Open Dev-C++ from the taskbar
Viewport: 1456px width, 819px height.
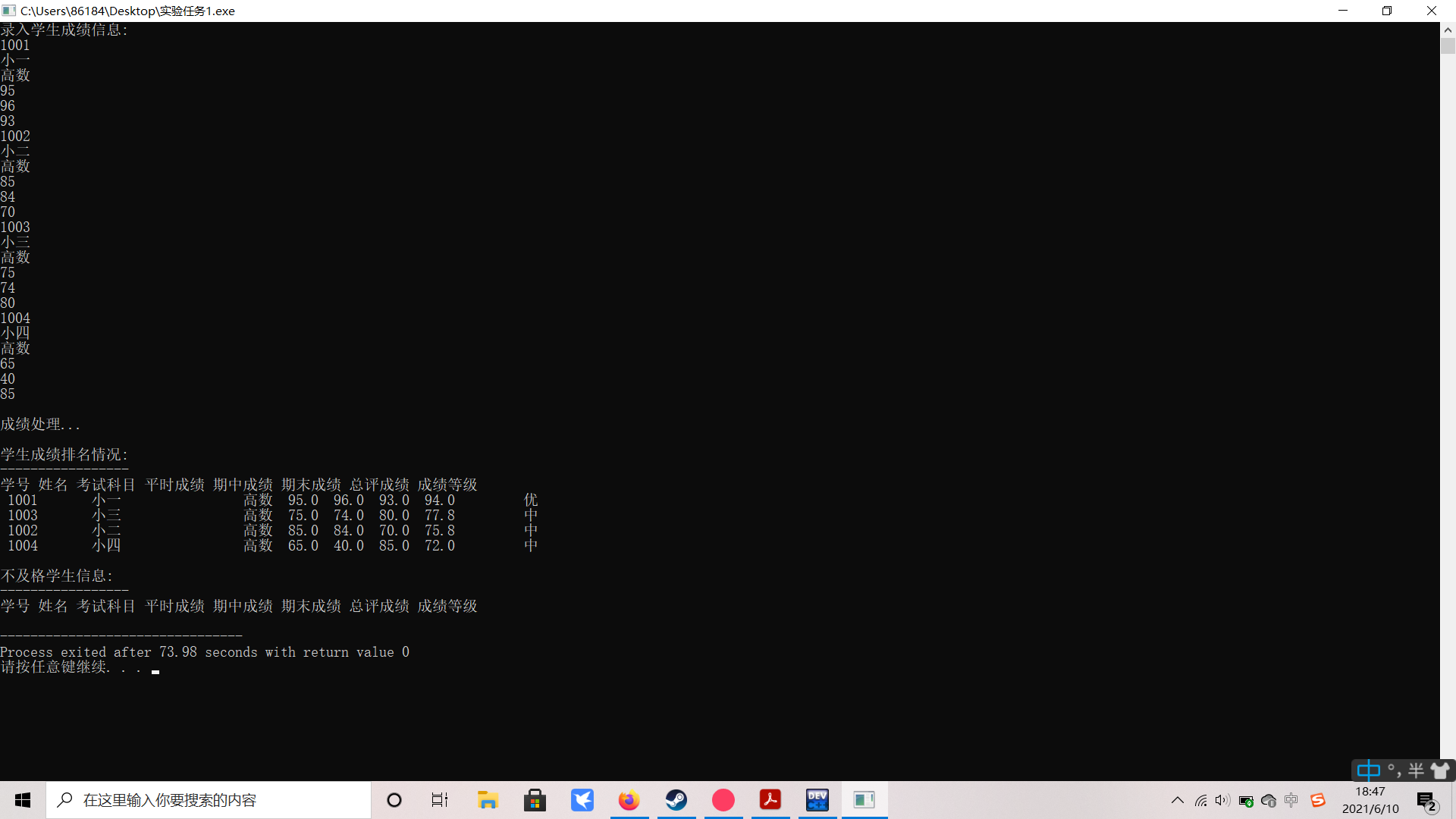pos(817,800)
